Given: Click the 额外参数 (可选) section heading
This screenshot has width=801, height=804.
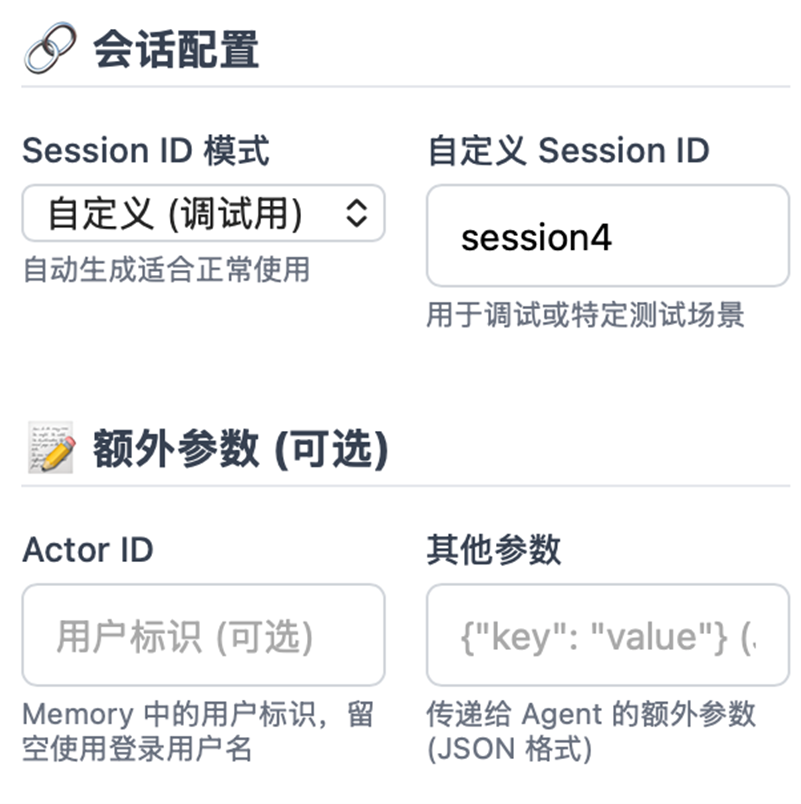Looking at the screenshot, I should point(240,449).
